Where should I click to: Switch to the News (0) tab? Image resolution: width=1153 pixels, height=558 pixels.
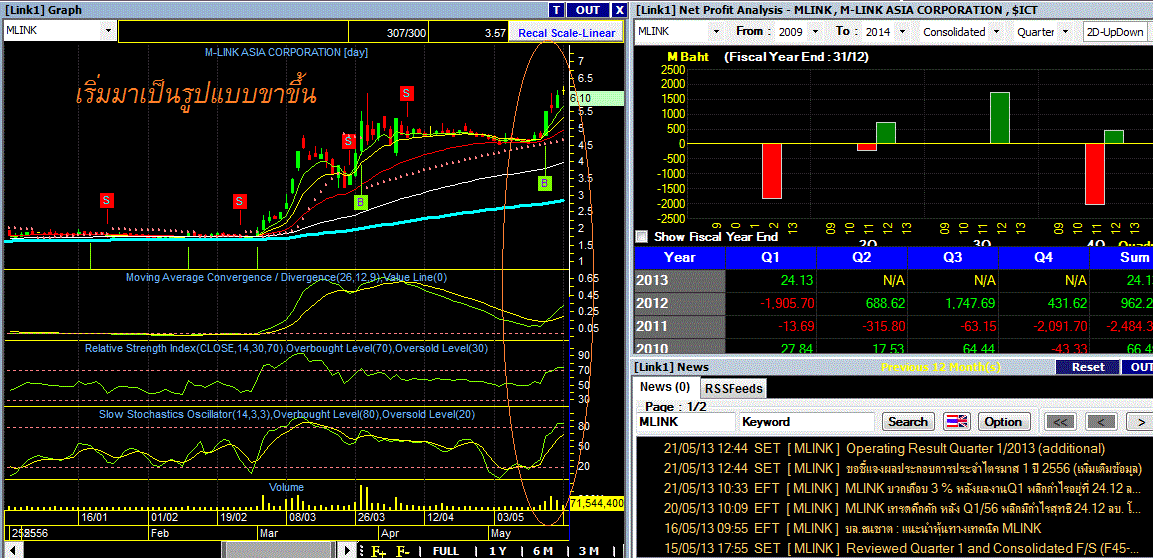pos(665,387)
